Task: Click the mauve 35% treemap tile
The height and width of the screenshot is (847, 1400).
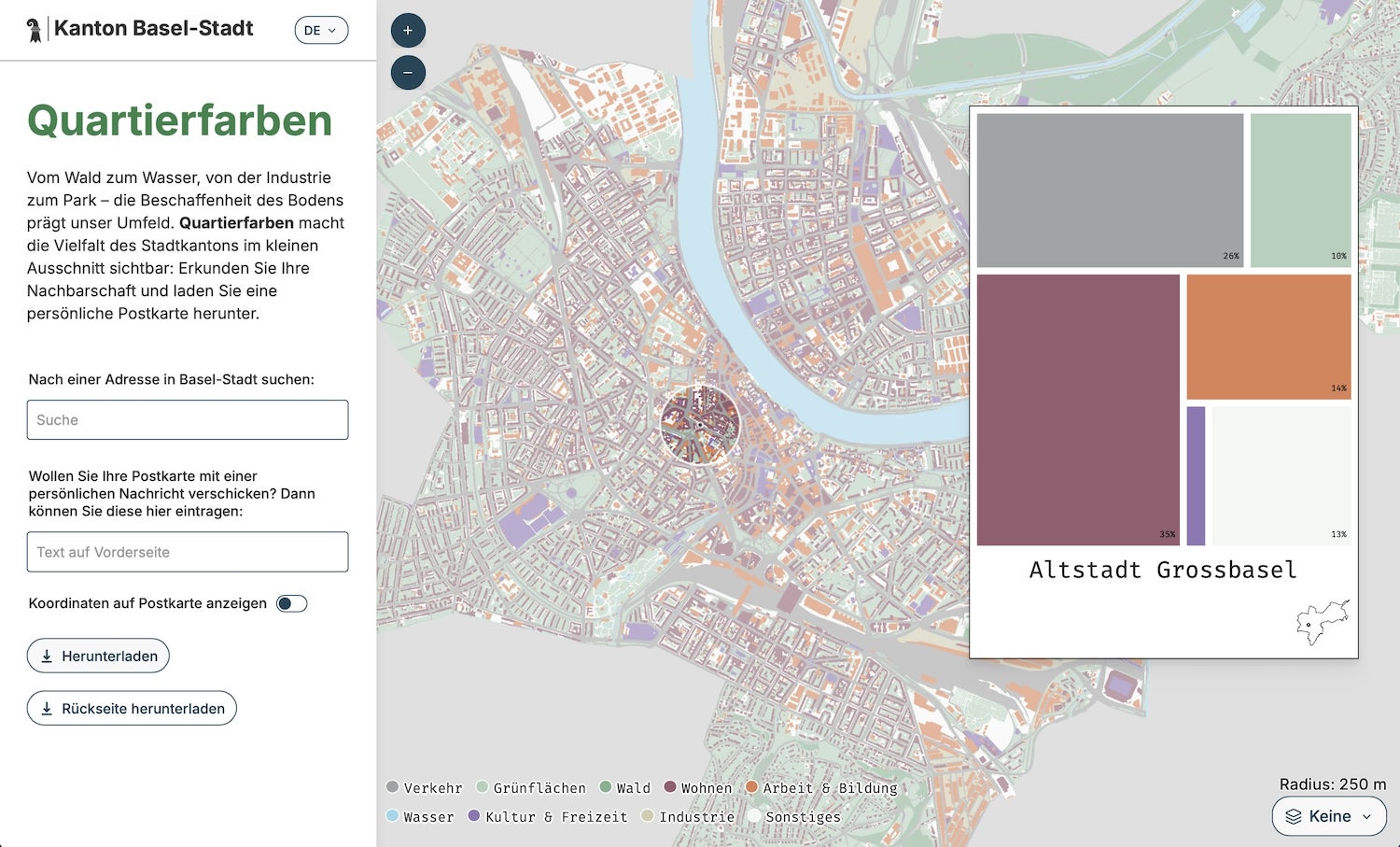Action: coord(1078,410)
